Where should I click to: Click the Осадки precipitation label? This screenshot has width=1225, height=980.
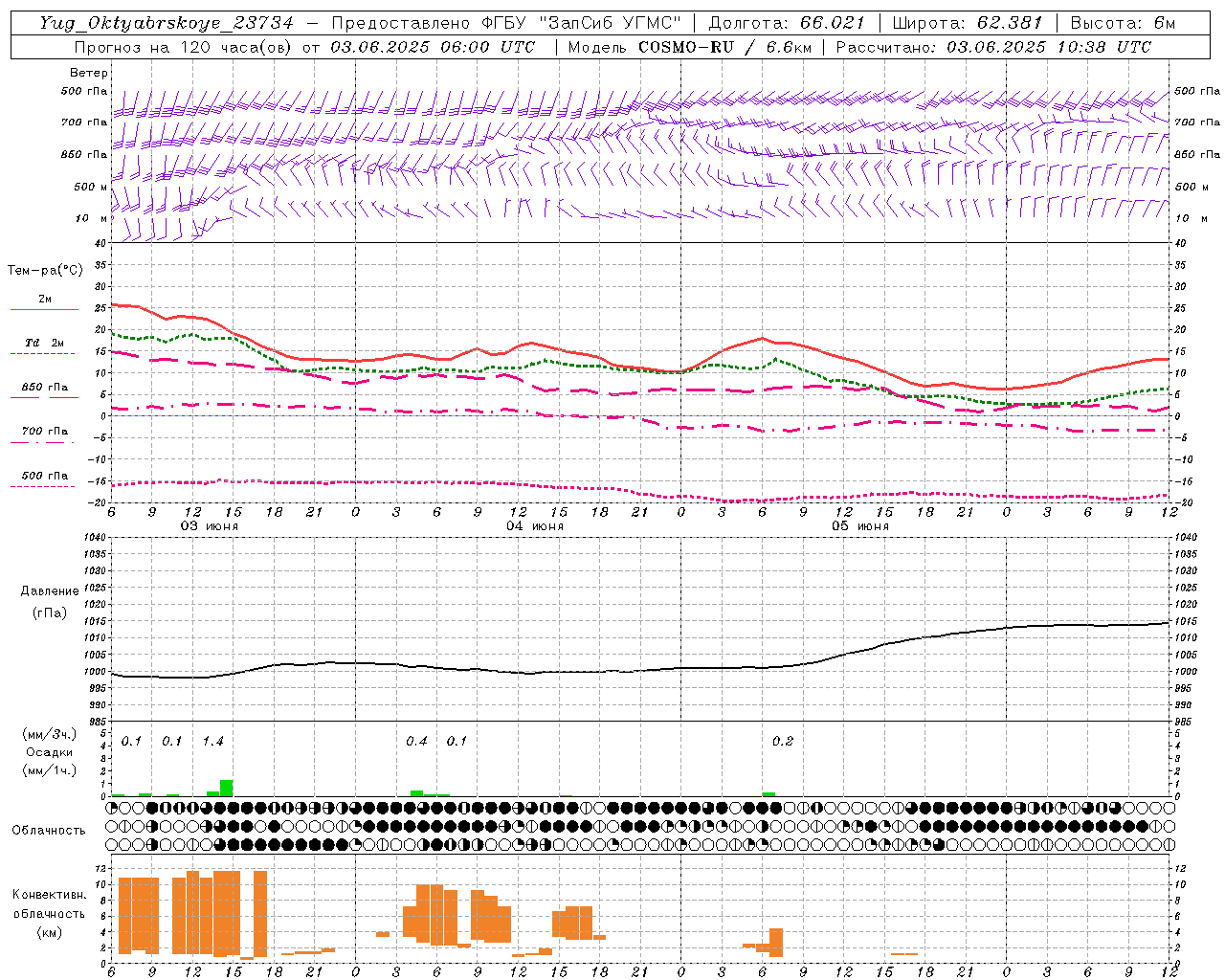click(50, 752)
